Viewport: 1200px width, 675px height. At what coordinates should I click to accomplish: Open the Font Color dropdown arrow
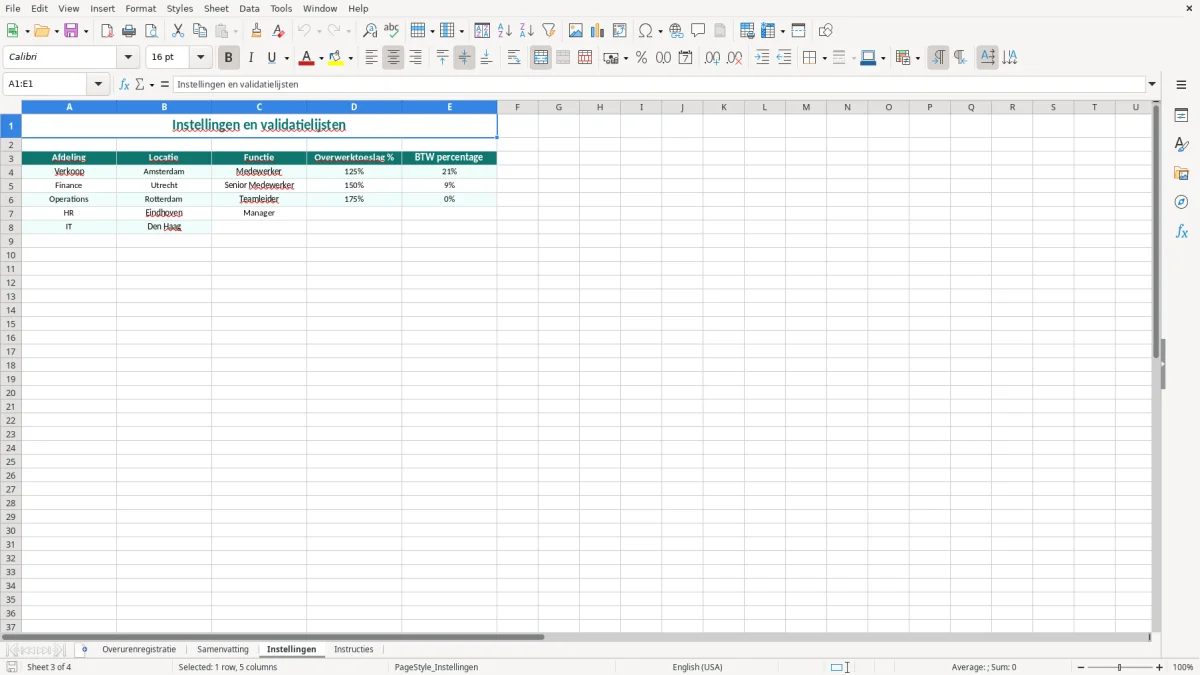point(321,58)
